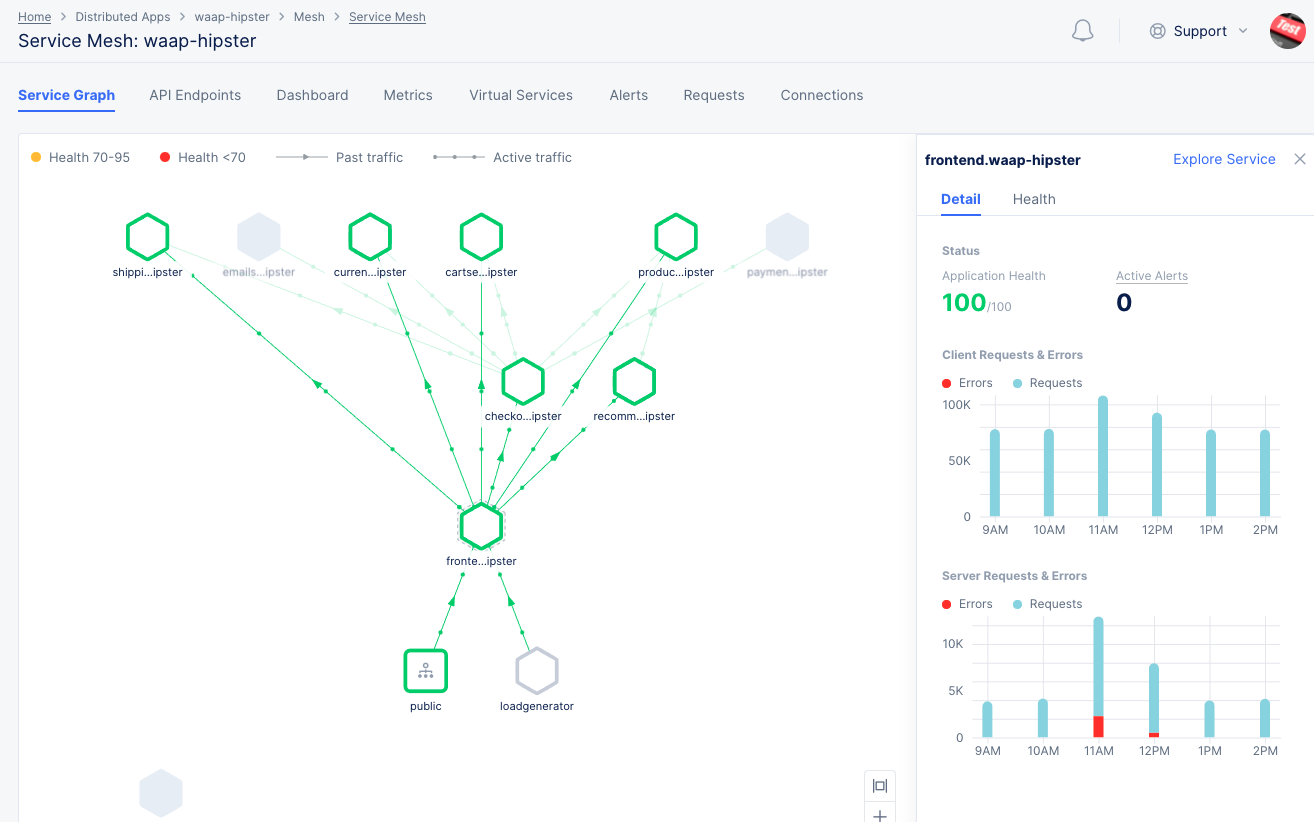This screenshot has width=1314, height=822.
Task: Select the public ingress node icon
Action: (x=425, y=671)
